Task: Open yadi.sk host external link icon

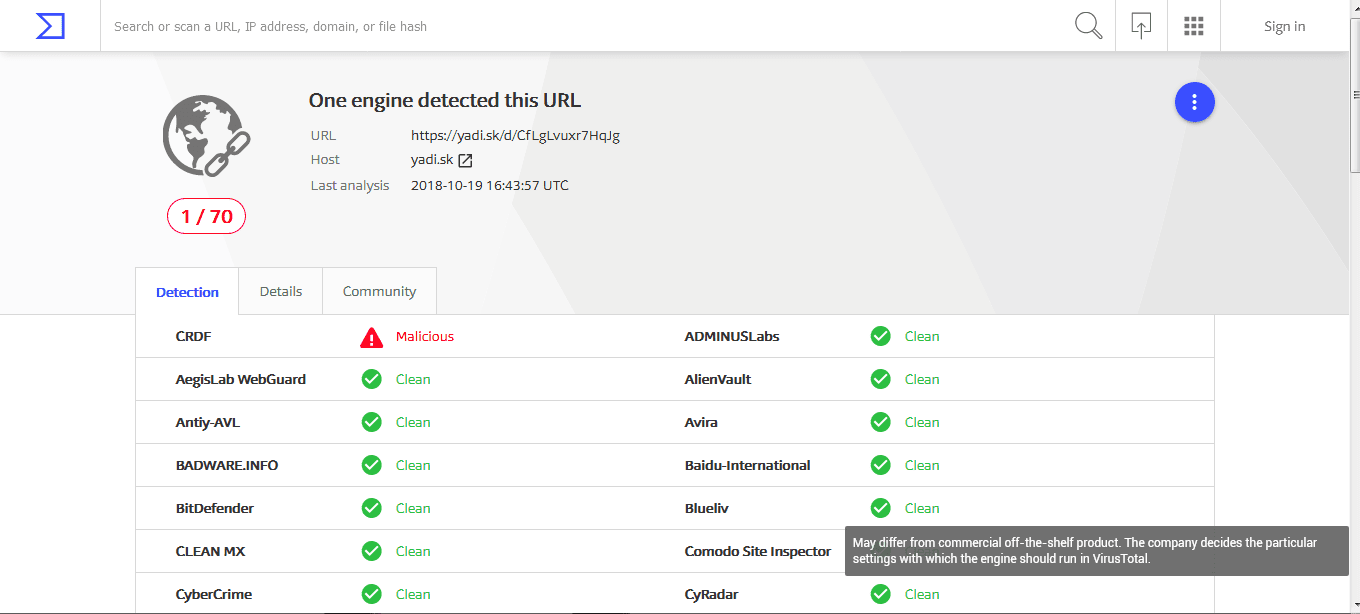Action: (x=465, y=160)
